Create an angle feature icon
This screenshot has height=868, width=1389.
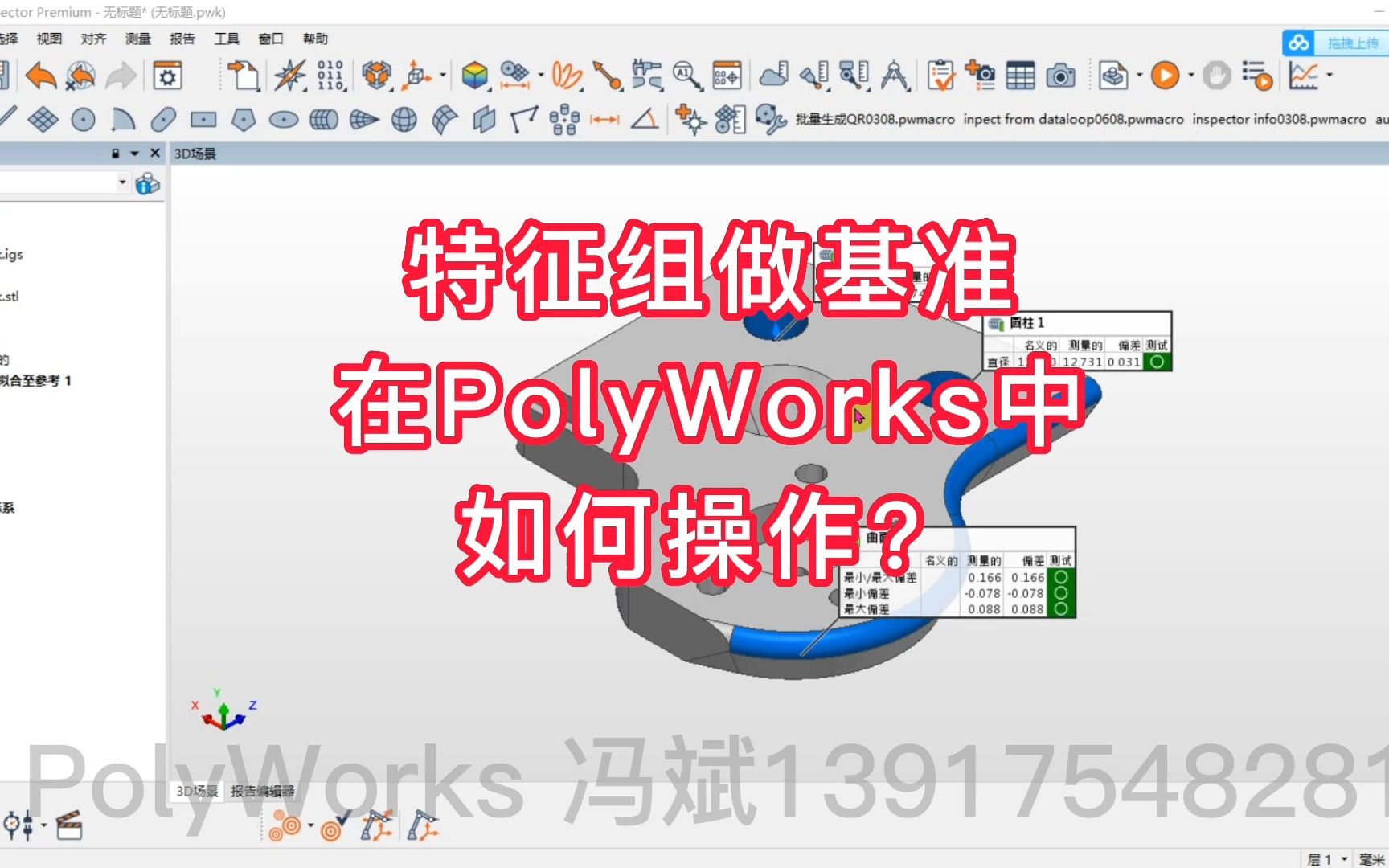(x=644, y=120)
